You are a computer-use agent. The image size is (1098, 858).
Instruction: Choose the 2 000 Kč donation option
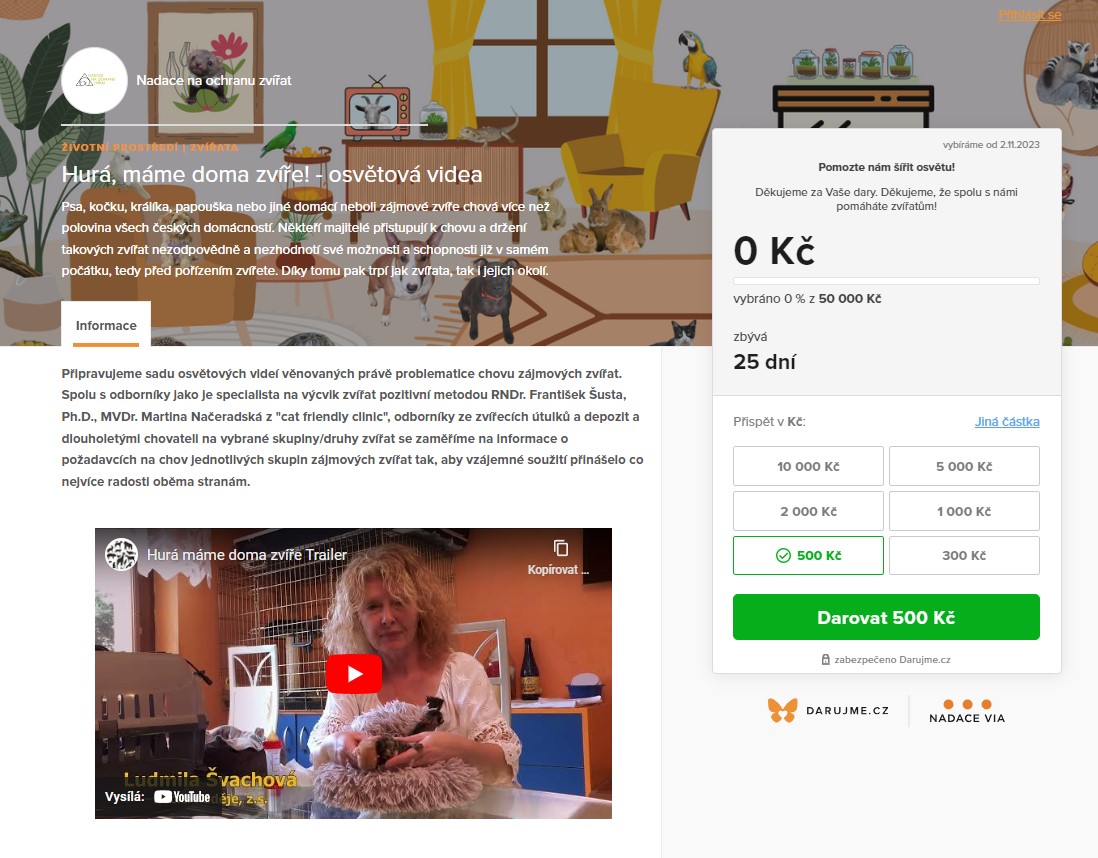808,511
